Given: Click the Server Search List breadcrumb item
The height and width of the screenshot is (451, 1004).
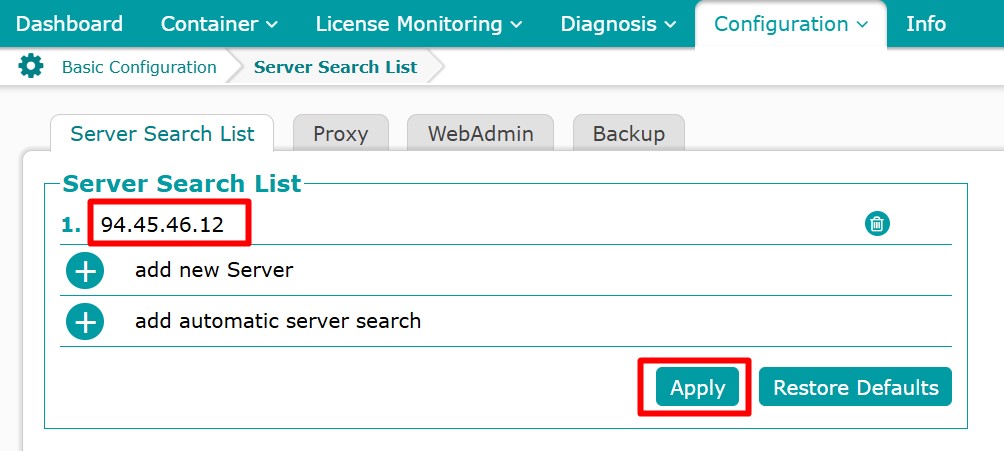Looking at the screenshot, I should point(335,67).
